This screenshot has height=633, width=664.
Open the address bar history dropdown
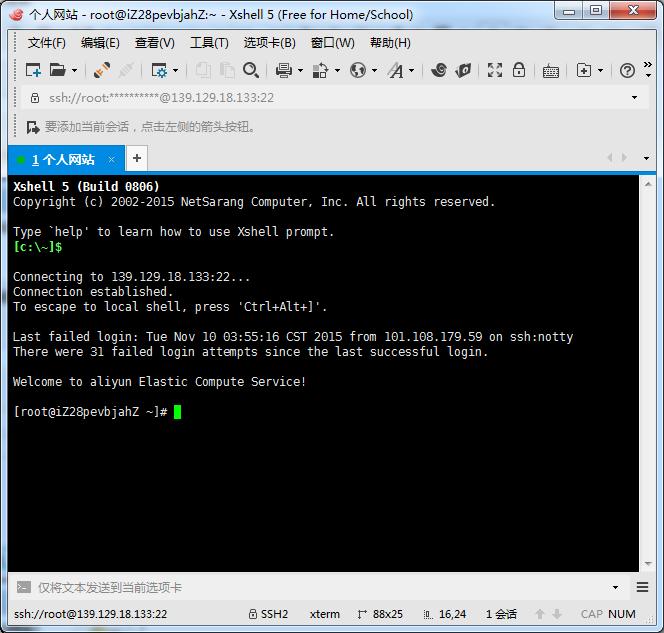(634, 98)
